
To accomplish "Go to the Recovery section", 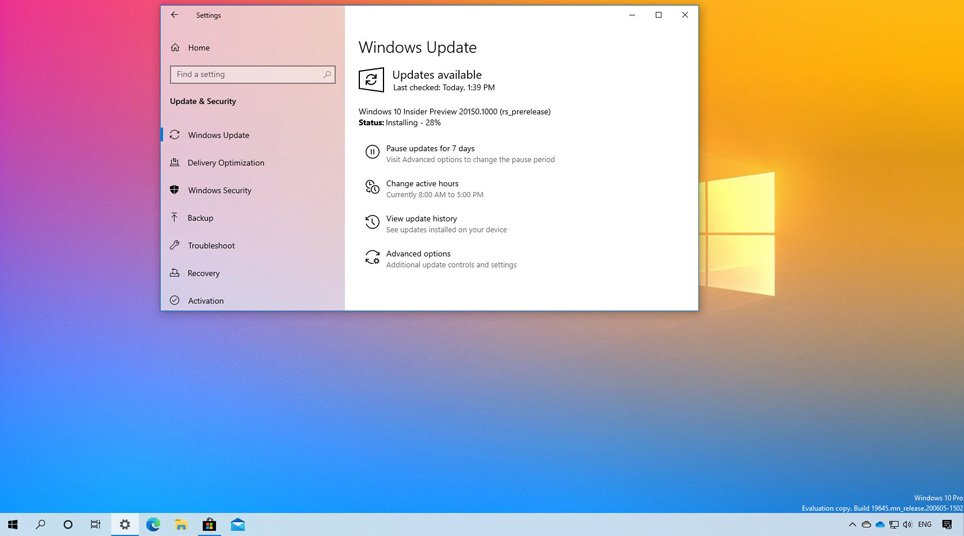I will tap(203, 273).
